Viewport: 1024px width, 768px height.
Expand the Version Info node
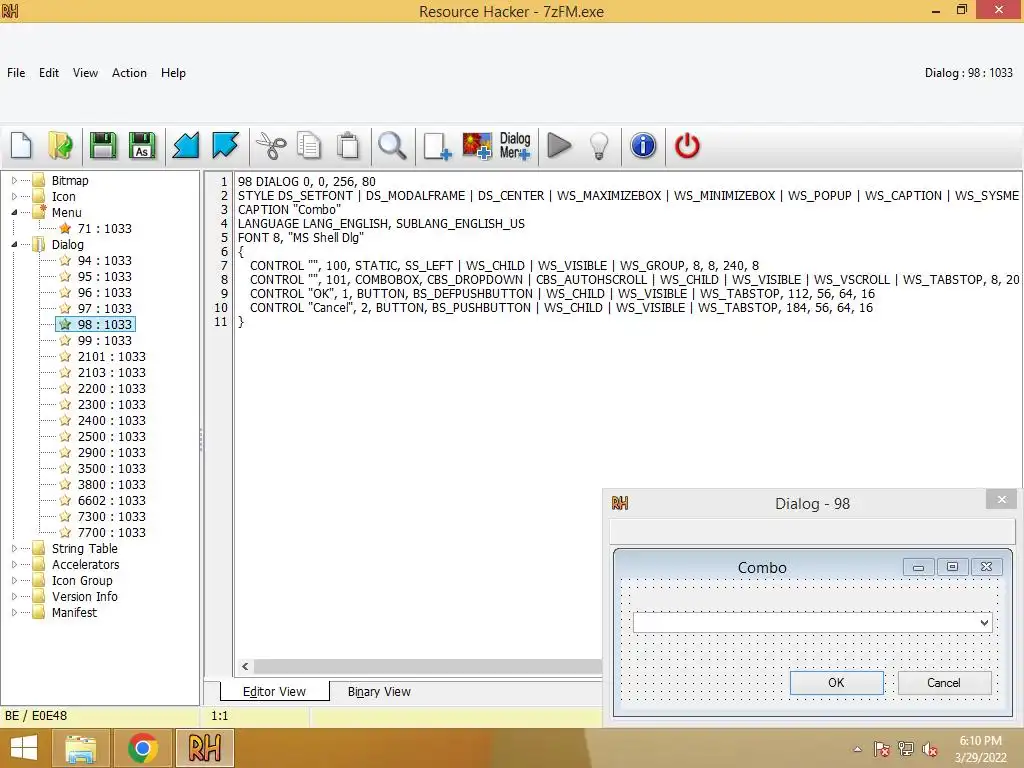point(14,596)
